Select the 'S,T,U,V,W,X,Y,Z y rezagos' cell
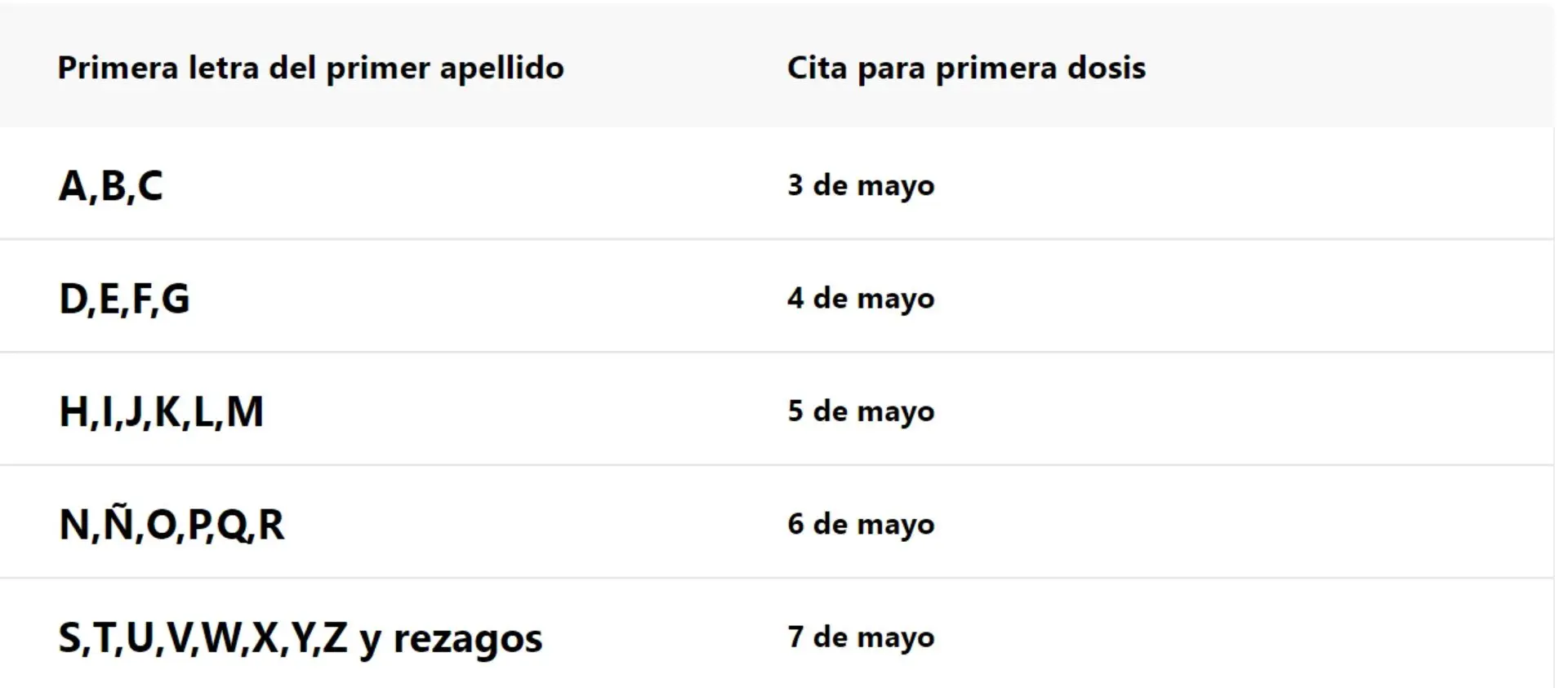The height and width of the screenshot is (688, 1568). (x=301, y=639)
